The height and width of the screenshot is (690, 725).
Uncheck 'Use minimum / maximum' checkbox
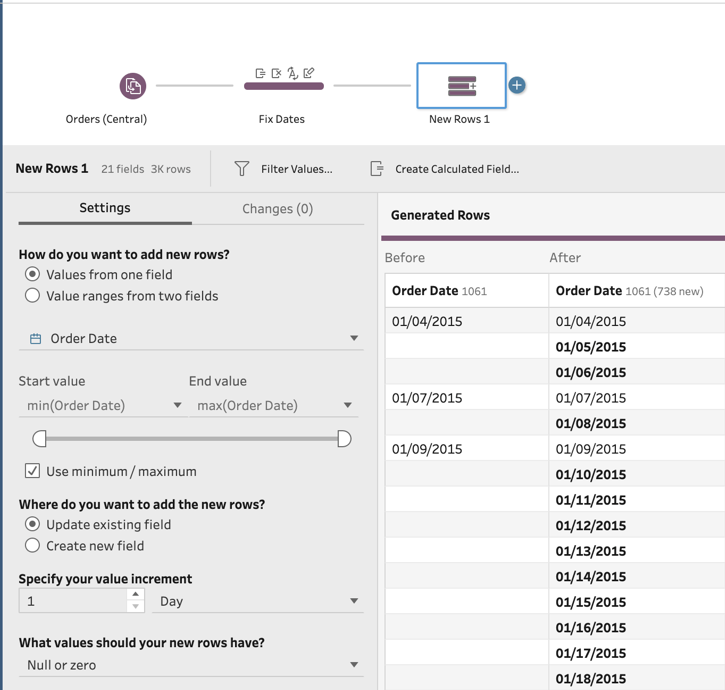click(33, 471)
